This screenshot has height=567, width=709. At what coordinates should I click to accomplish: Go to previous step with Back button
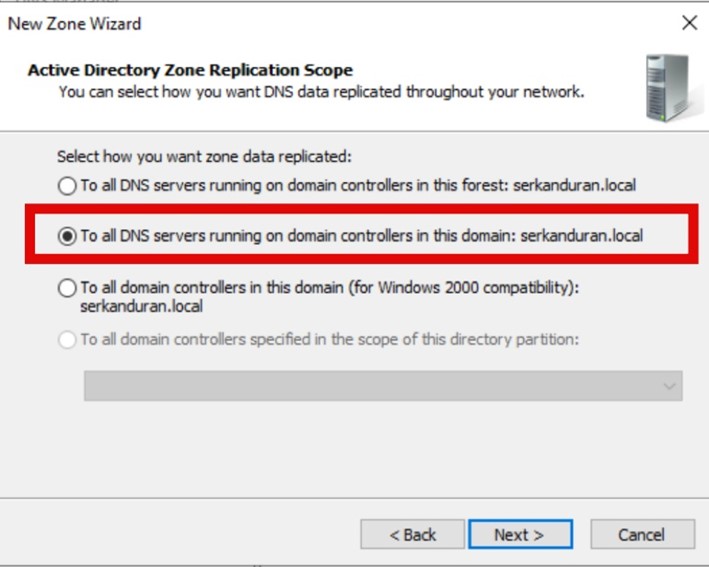(412, 534)
